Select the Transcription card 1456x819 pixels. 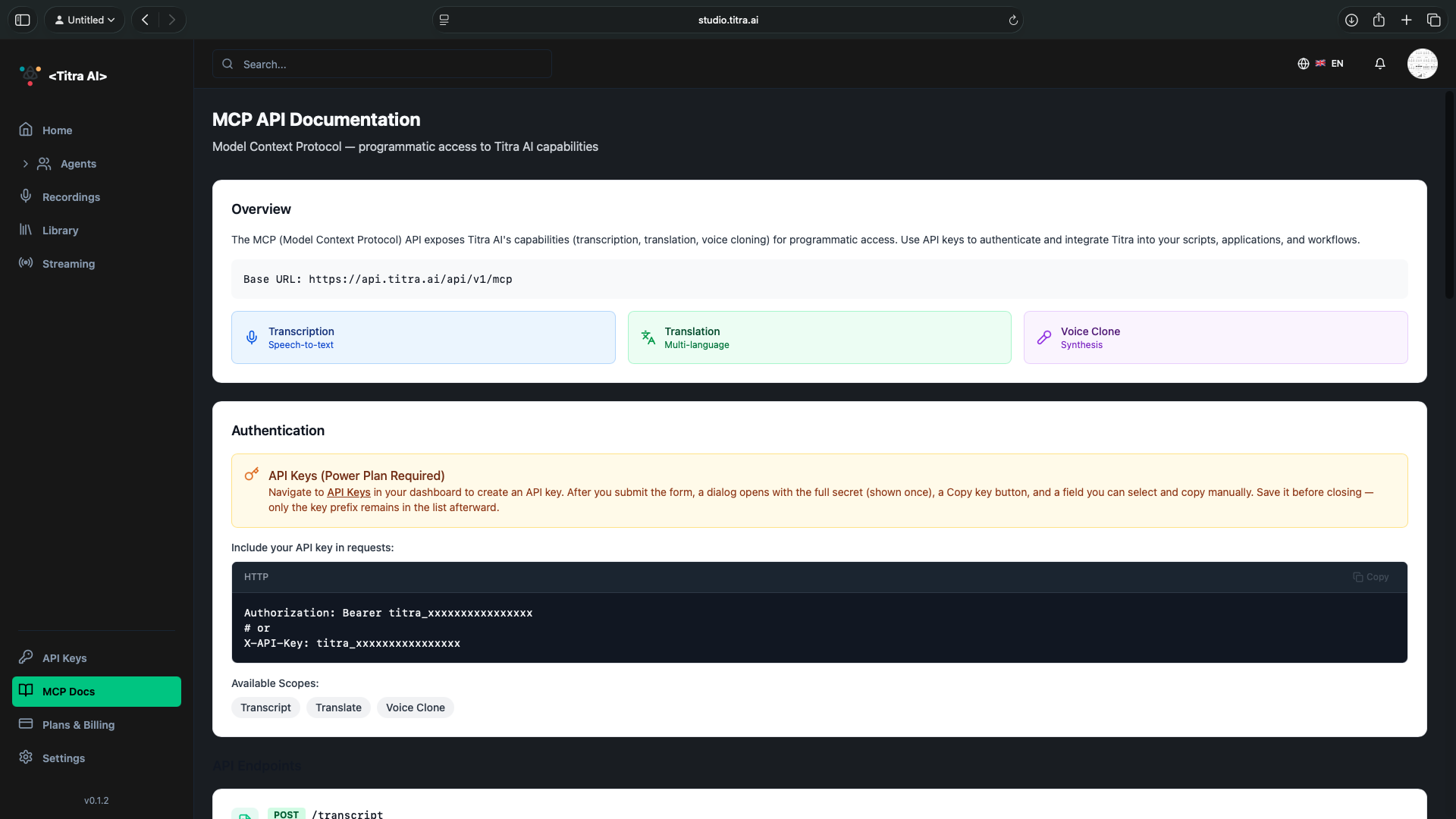(423, 337)
